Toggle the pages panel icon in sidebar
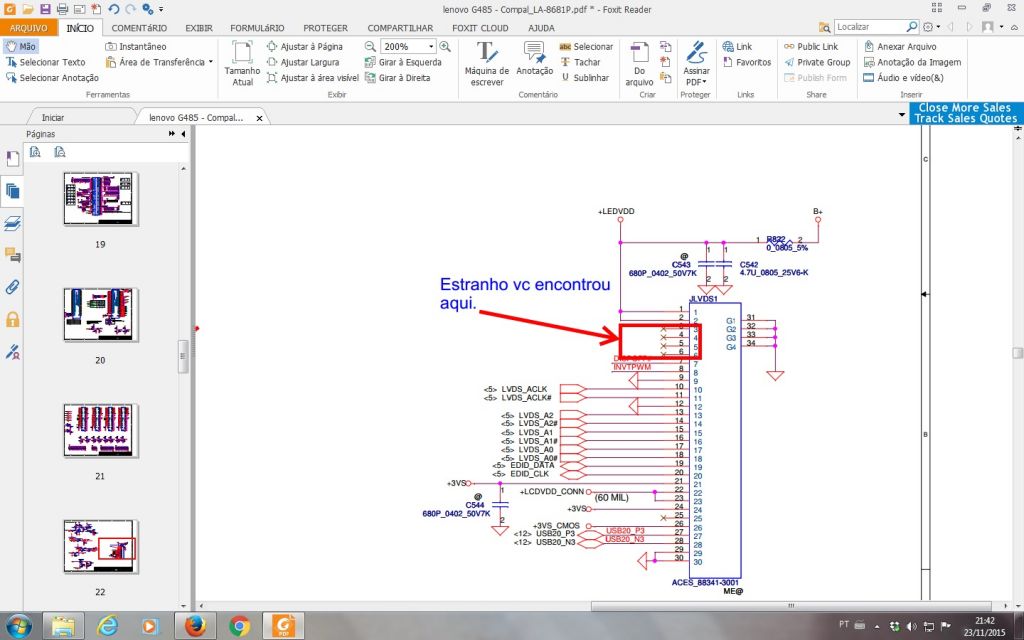 tap(12, 191)
